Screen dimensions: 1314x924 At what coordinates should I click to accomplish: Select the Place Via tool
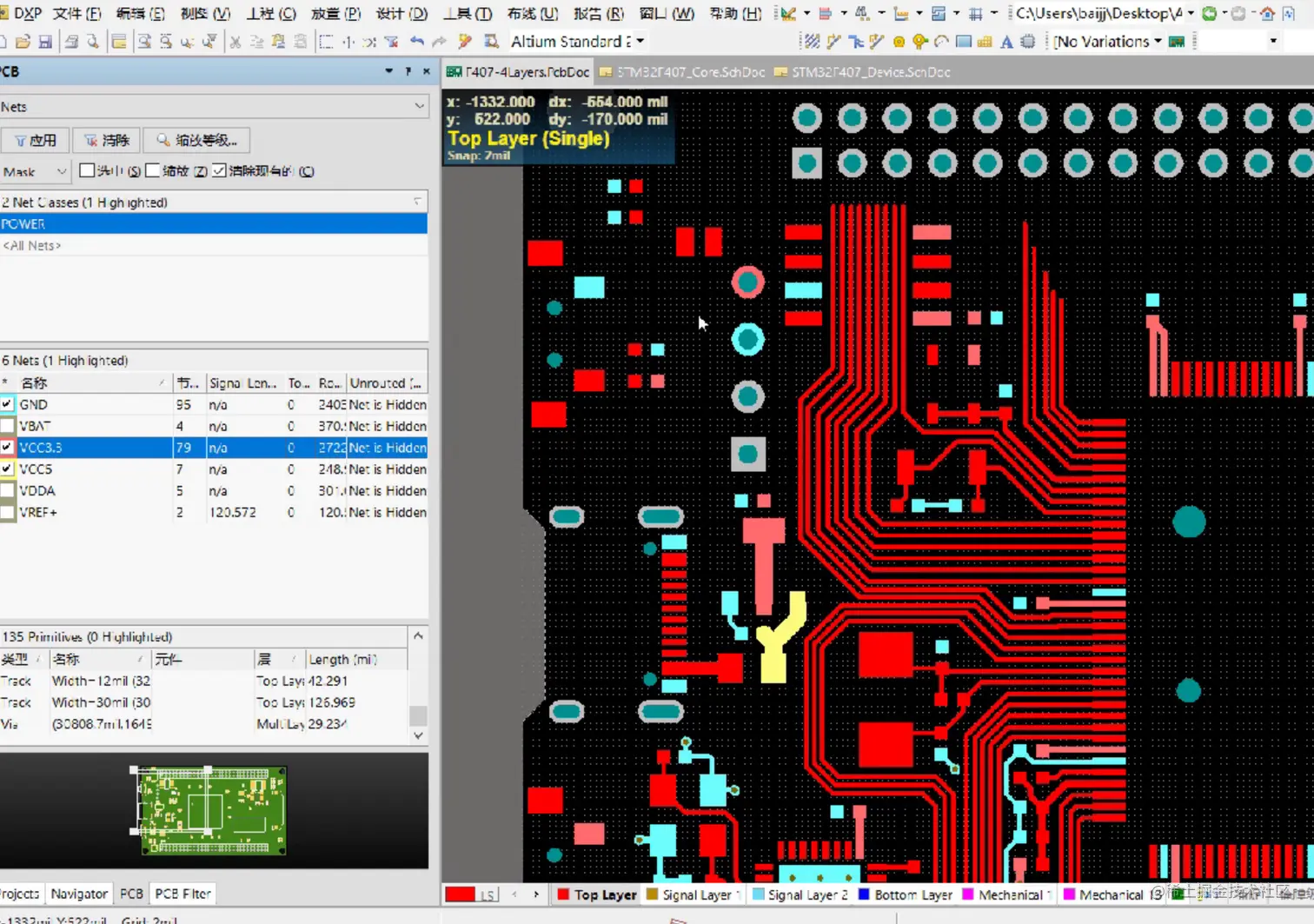[x=919, y=42]
